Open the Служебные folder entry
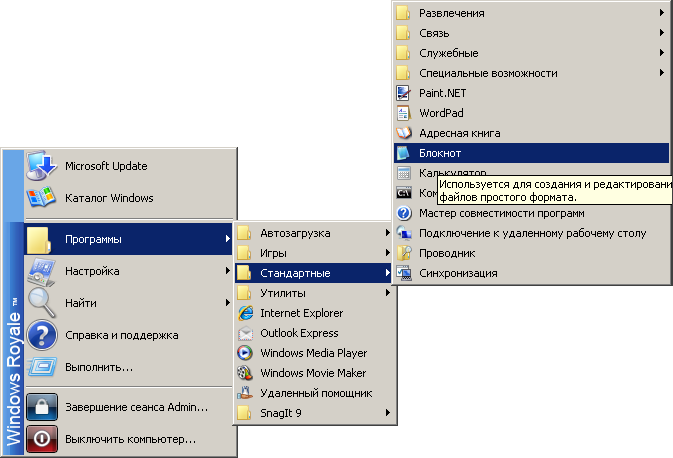This screenshot has height=458, width=673. pyautogui.click(x=531, y=53)
